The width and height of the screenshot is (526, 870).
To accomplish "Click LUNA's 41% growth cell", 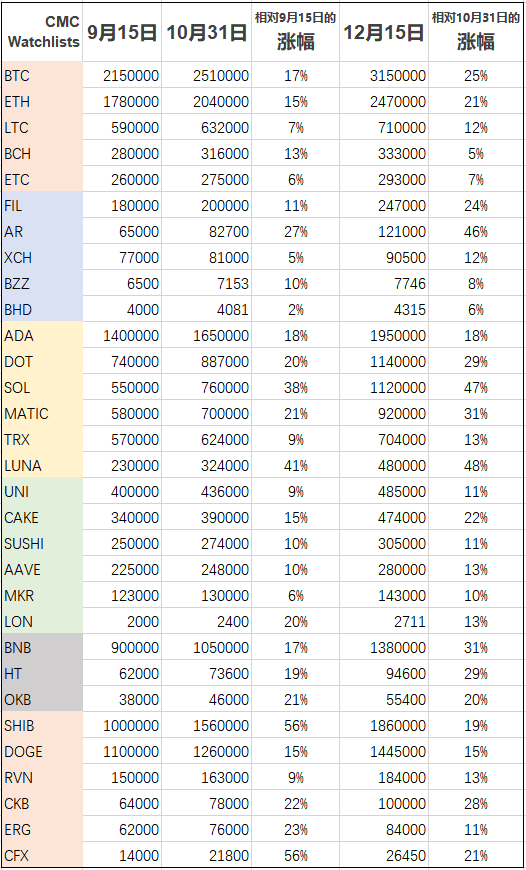I will pyautogui.click(x=295, y=466).
